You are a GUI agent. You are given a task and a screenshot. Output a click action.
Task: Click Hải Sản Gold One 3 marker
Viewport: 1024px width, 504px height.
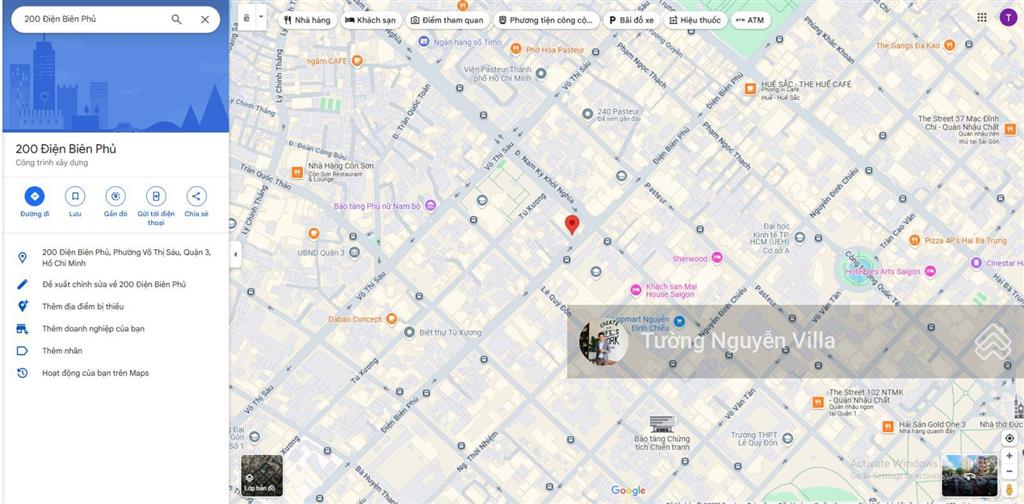(x=888, y=426)
